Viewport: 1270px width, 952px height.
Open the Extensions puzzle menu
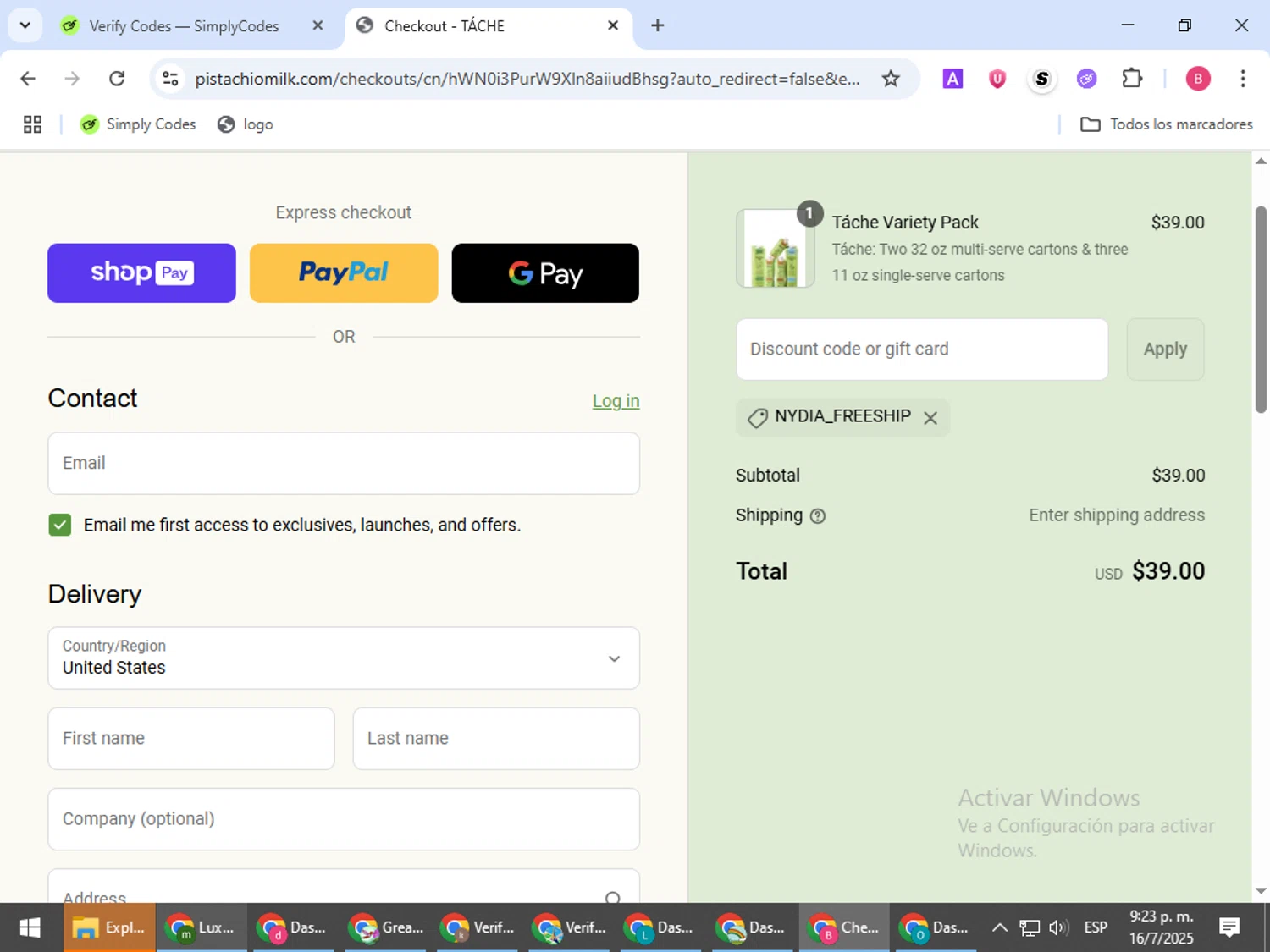1132,79
